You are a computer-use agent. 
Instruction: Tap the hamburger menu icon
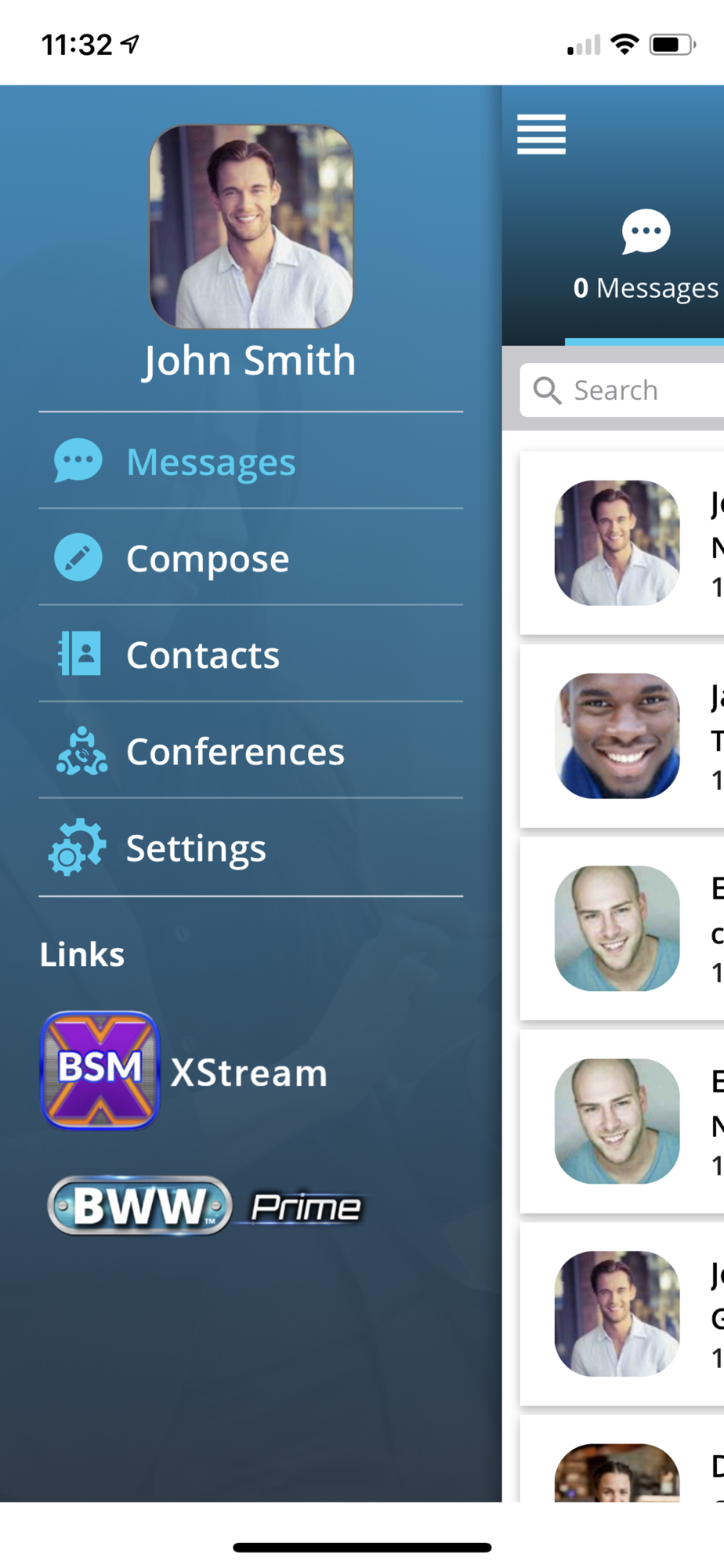click(541, 134)
